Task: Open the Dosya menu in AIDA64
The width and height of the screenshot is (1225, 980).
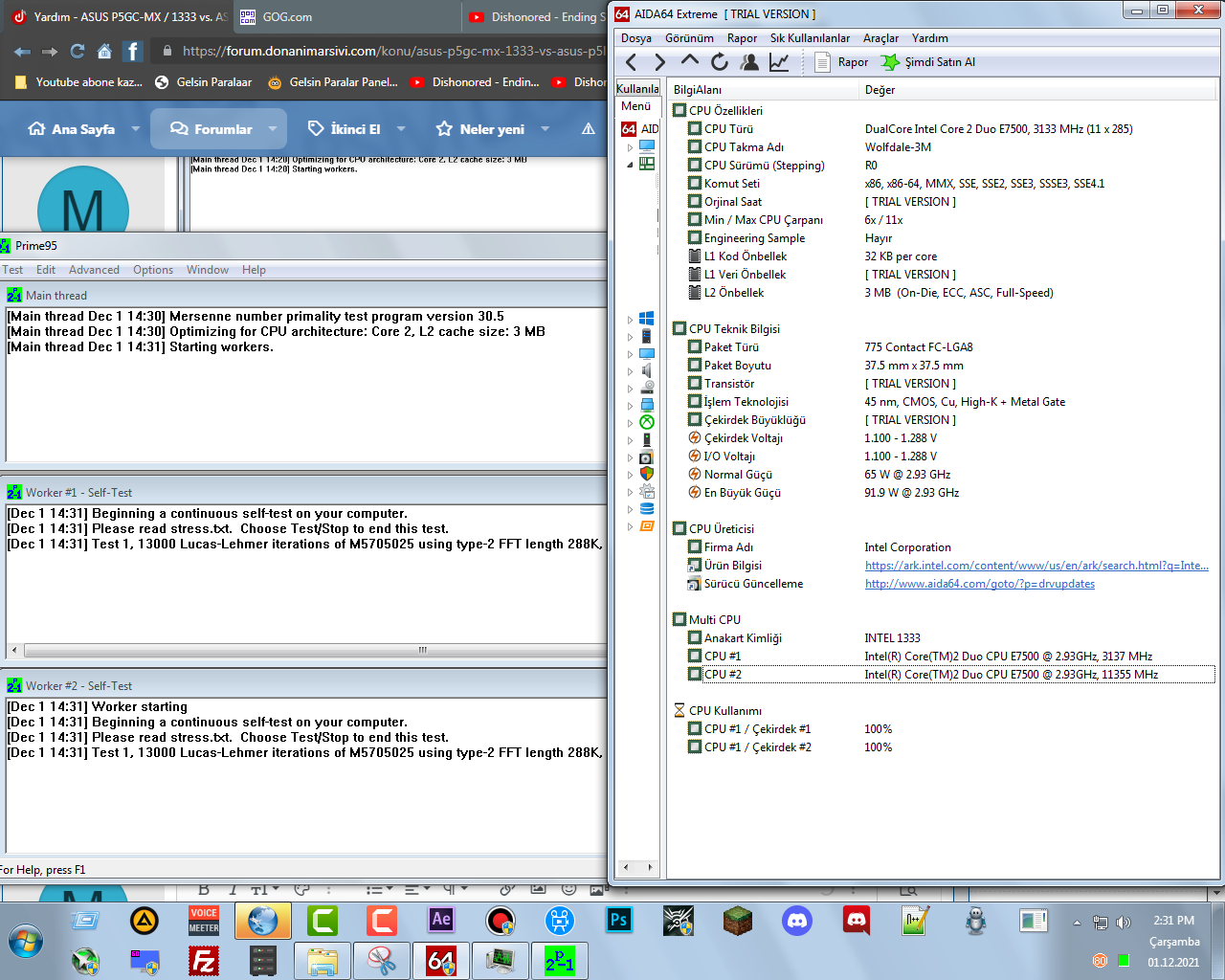Action: coord(636,38)
